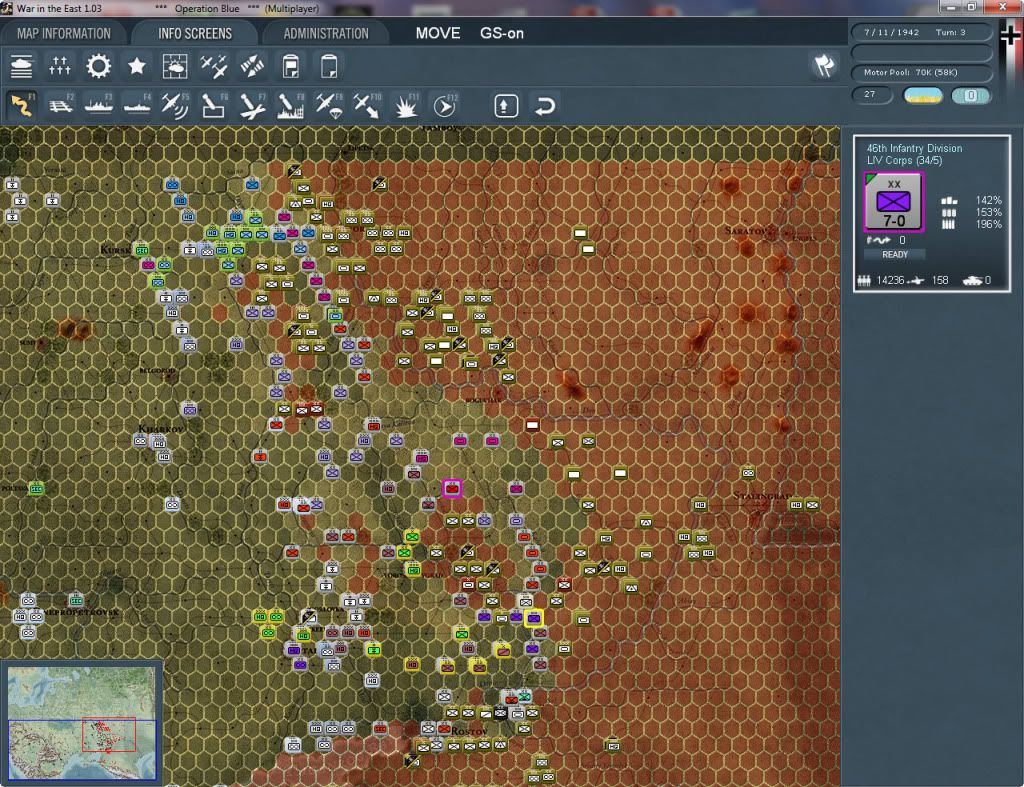The height and width of the screenshot is (787, 1024).
Task: Select the yellow-highlighted purple unit on the map
Action: coord(534,618)
